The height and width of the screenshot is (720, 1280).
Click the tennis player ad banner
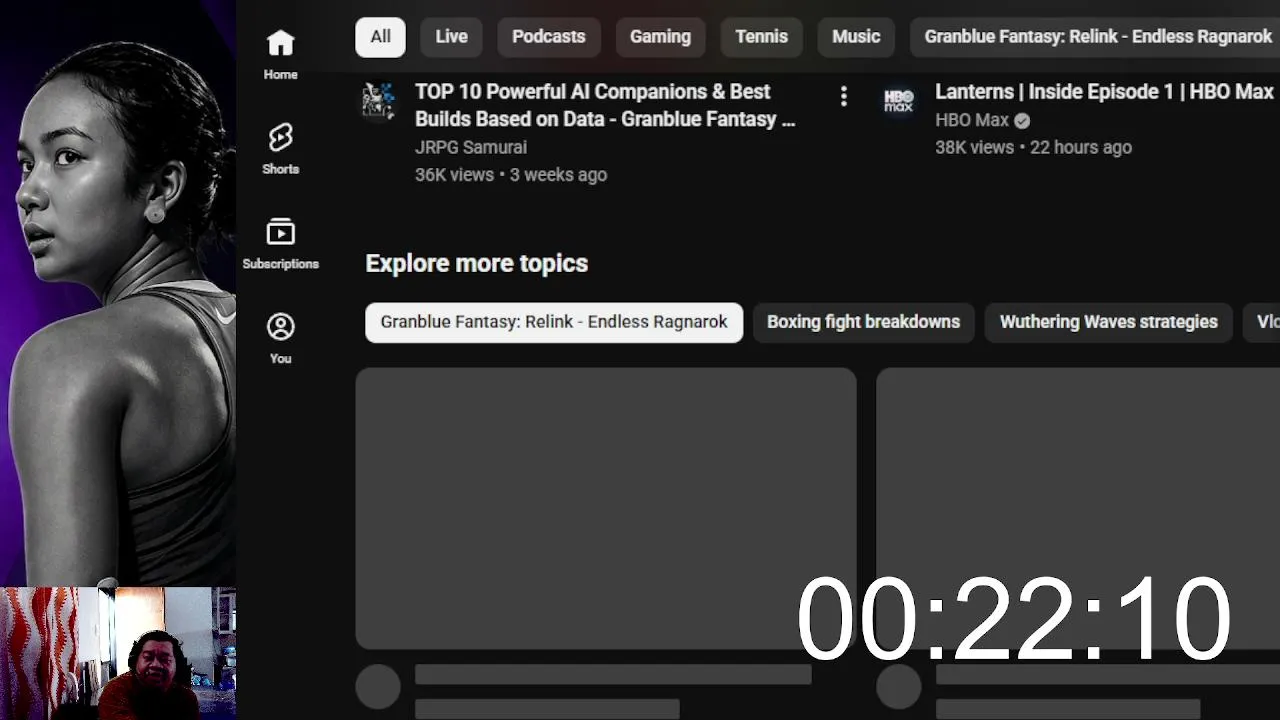point(118,293)
